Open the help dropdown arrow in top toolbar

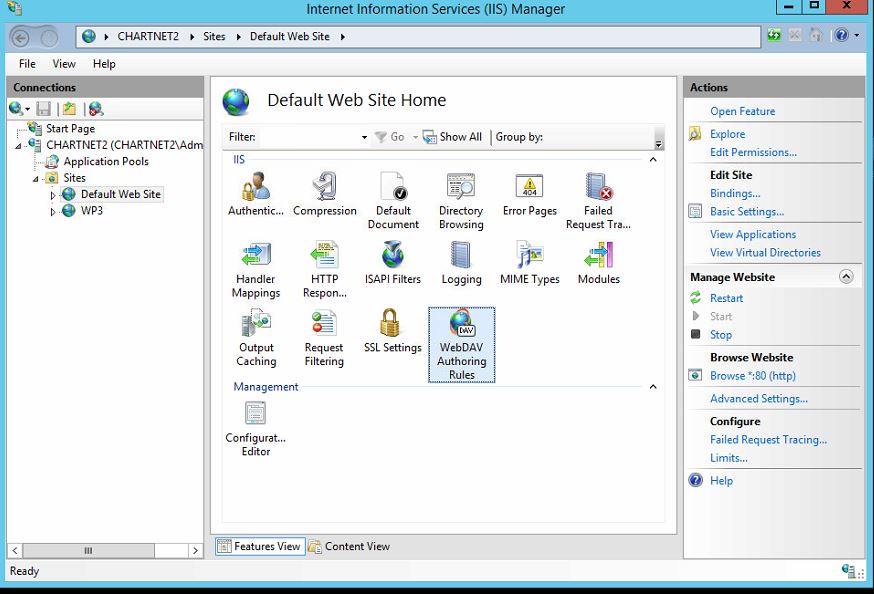[x=857, y=35]
